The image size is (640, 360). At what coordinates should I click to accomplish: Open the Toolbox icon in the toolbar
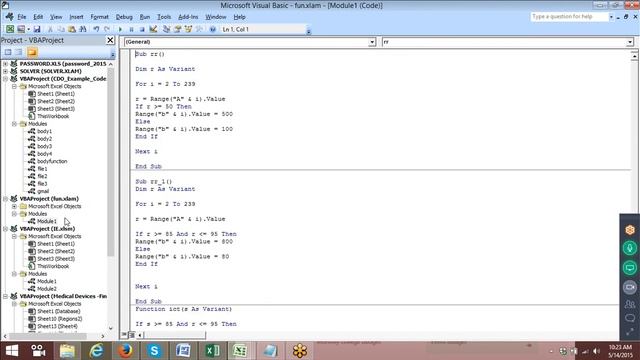[199, 29]
